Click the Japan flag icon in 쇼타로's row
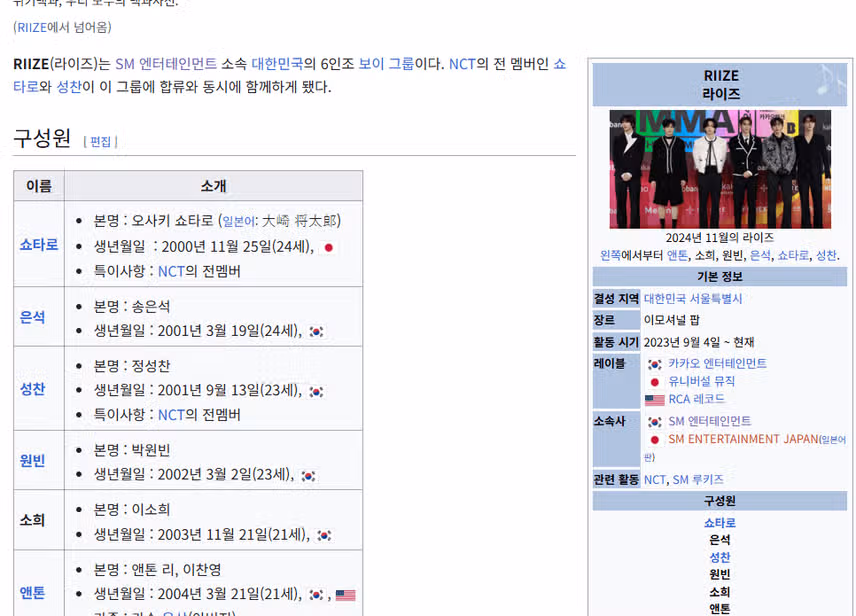Image resolution: width=856 pixels, height=616 pixels. click(328, 247)
